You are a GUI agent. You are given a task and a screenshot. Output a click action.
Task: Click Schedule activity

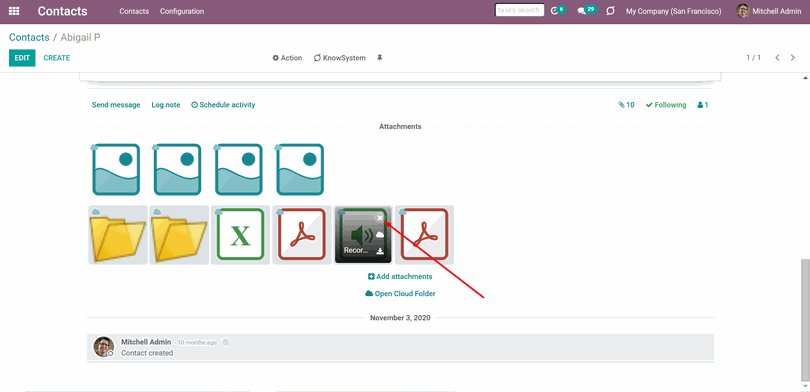[223, 105]
